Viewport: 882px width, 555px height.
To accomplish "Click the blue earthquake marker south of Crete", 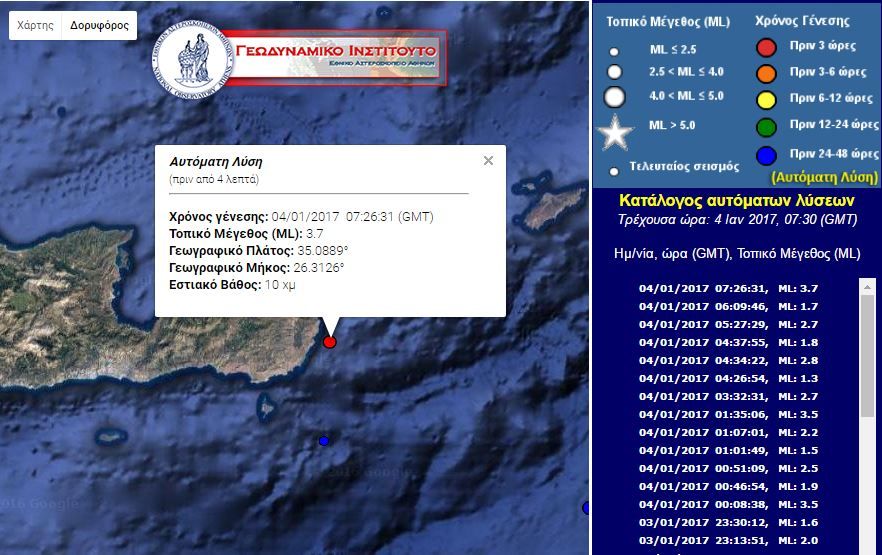I will coord(323,441).
